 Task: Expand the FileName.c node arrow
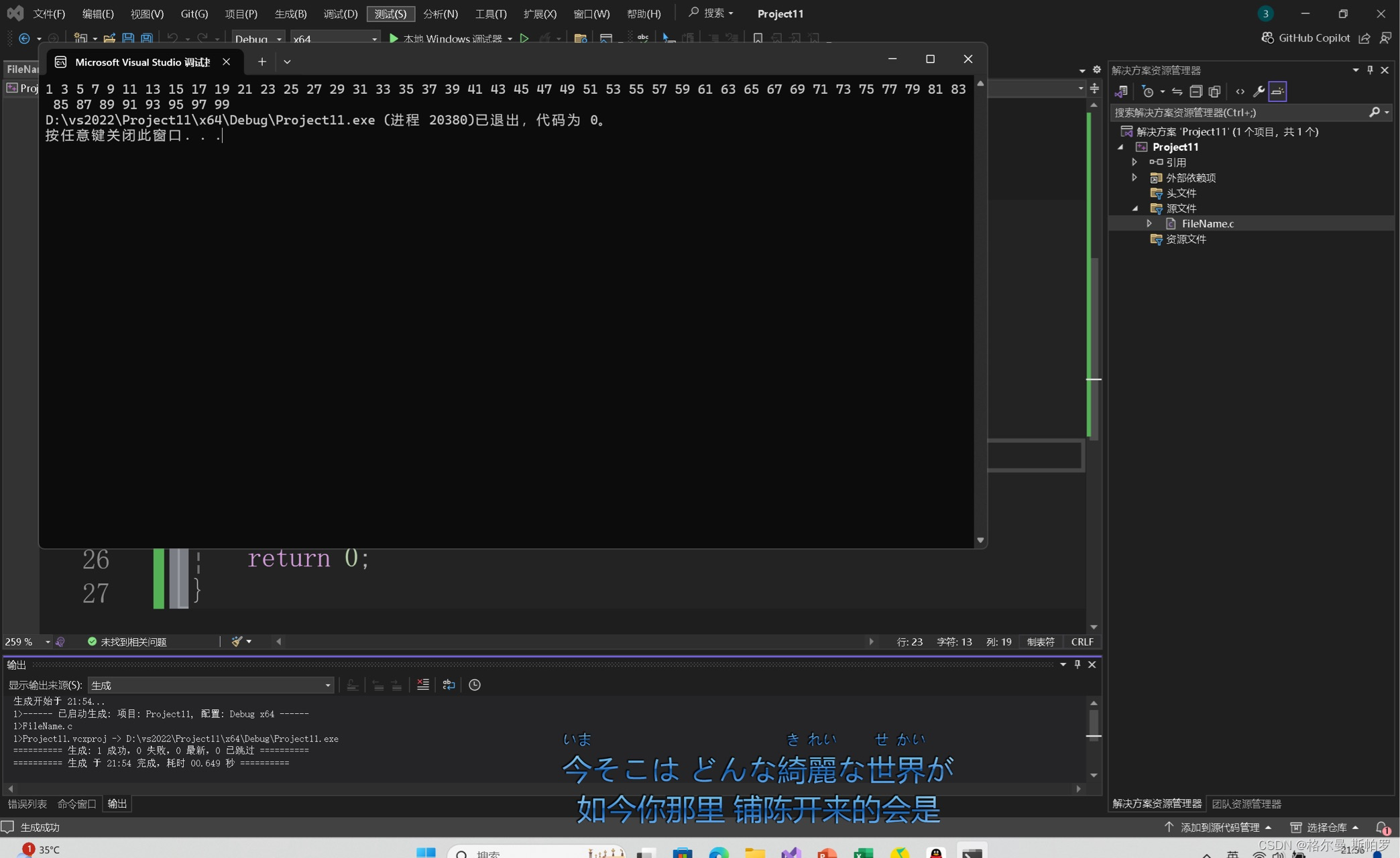pos(1149,223)
